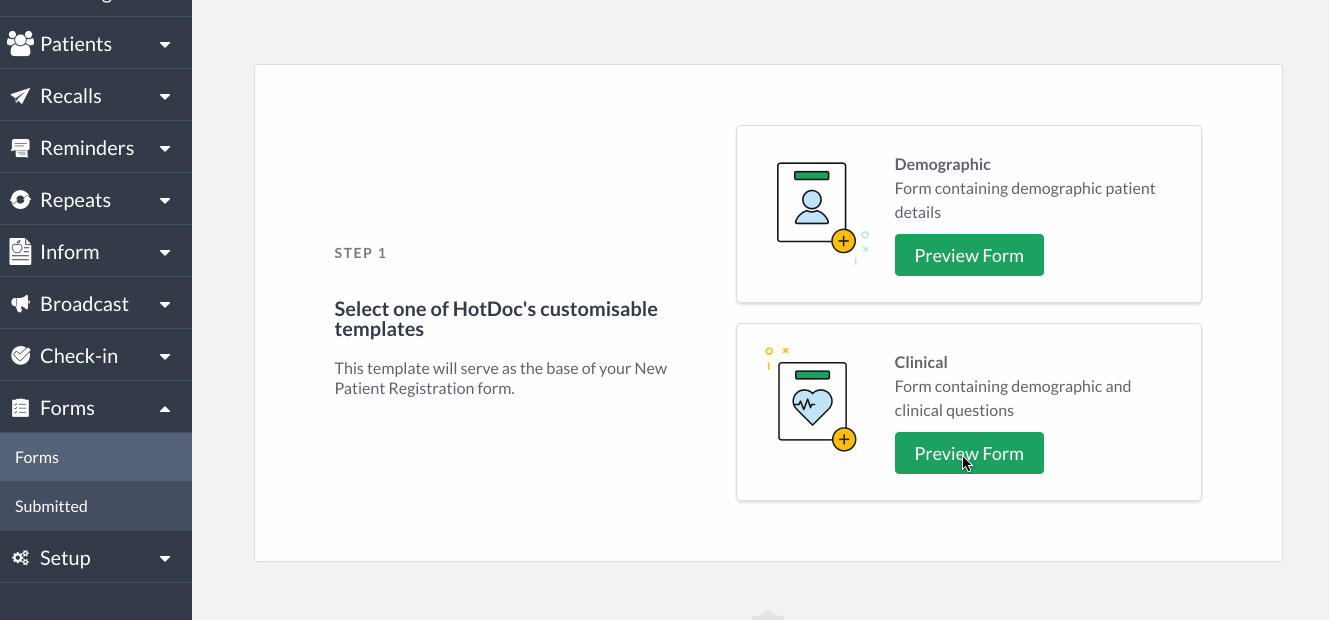The width and height of the screenshot is (1329, 620).
Task: Click the Patients people icon
Action: (x=20, y=44)
